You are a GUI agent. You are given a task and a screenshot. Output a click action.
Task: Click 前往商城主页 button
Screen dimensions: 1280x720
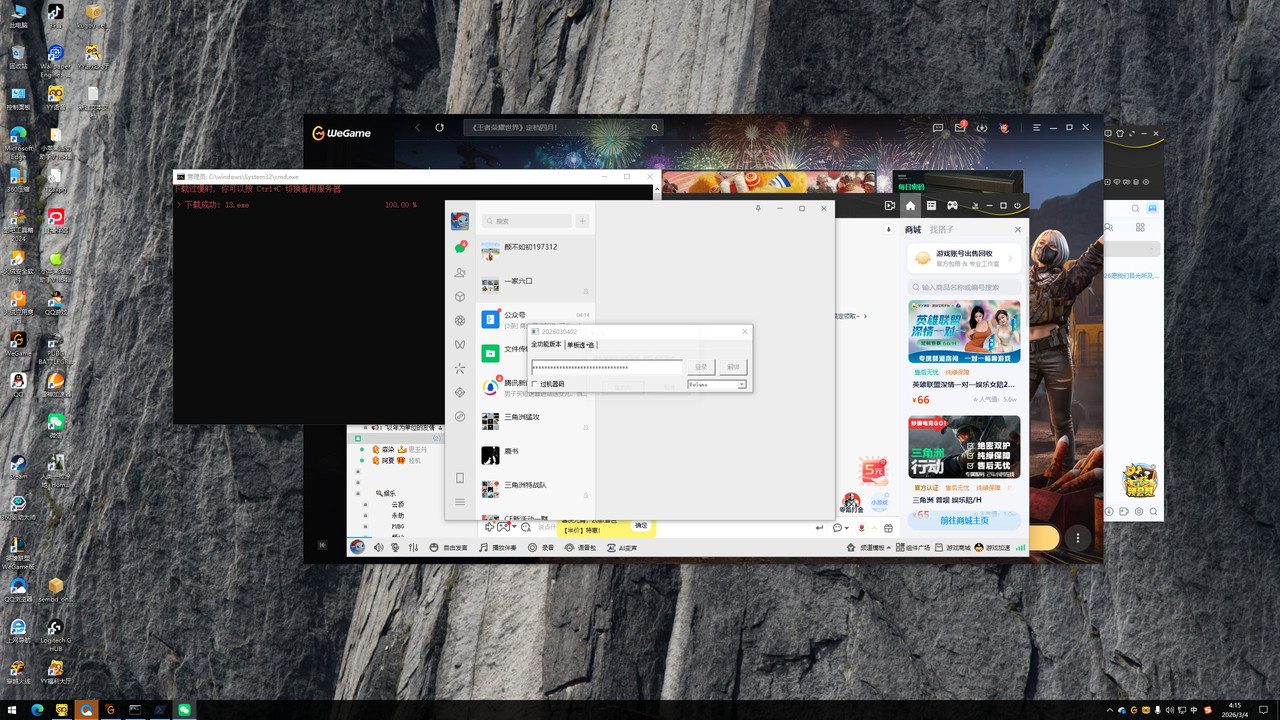(x=964, y=520)
